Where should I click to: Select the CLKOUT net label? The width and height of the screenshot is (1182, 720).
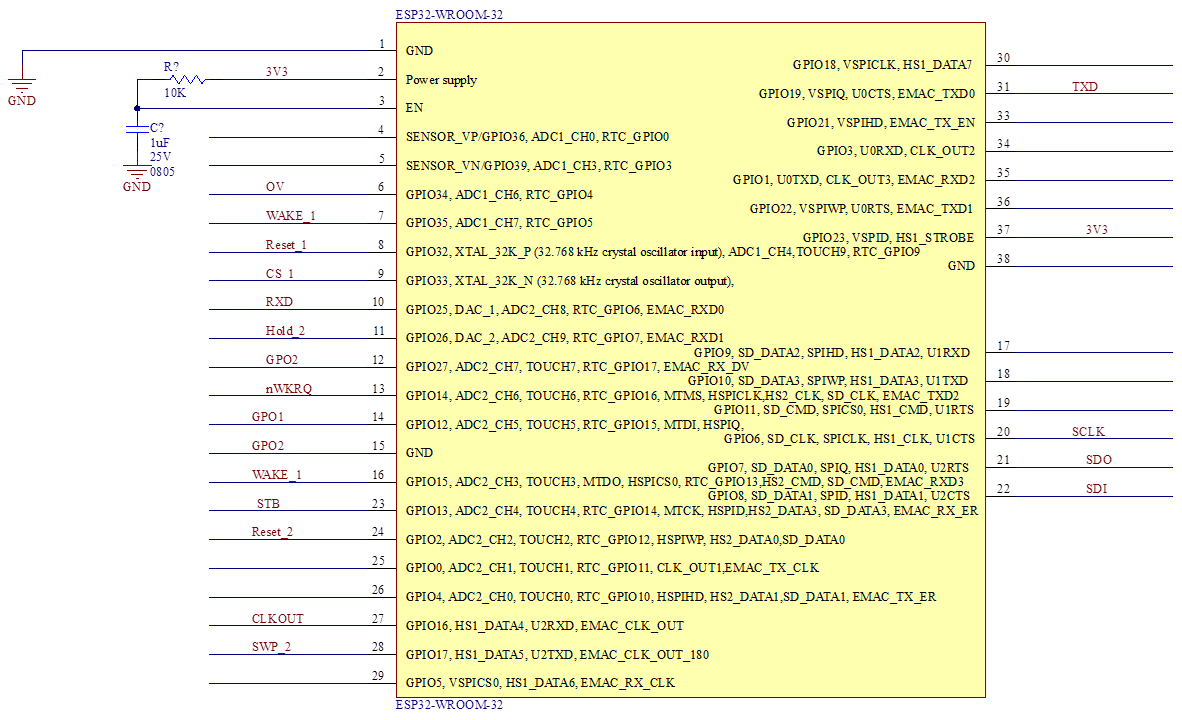click(x=277, y=619)
